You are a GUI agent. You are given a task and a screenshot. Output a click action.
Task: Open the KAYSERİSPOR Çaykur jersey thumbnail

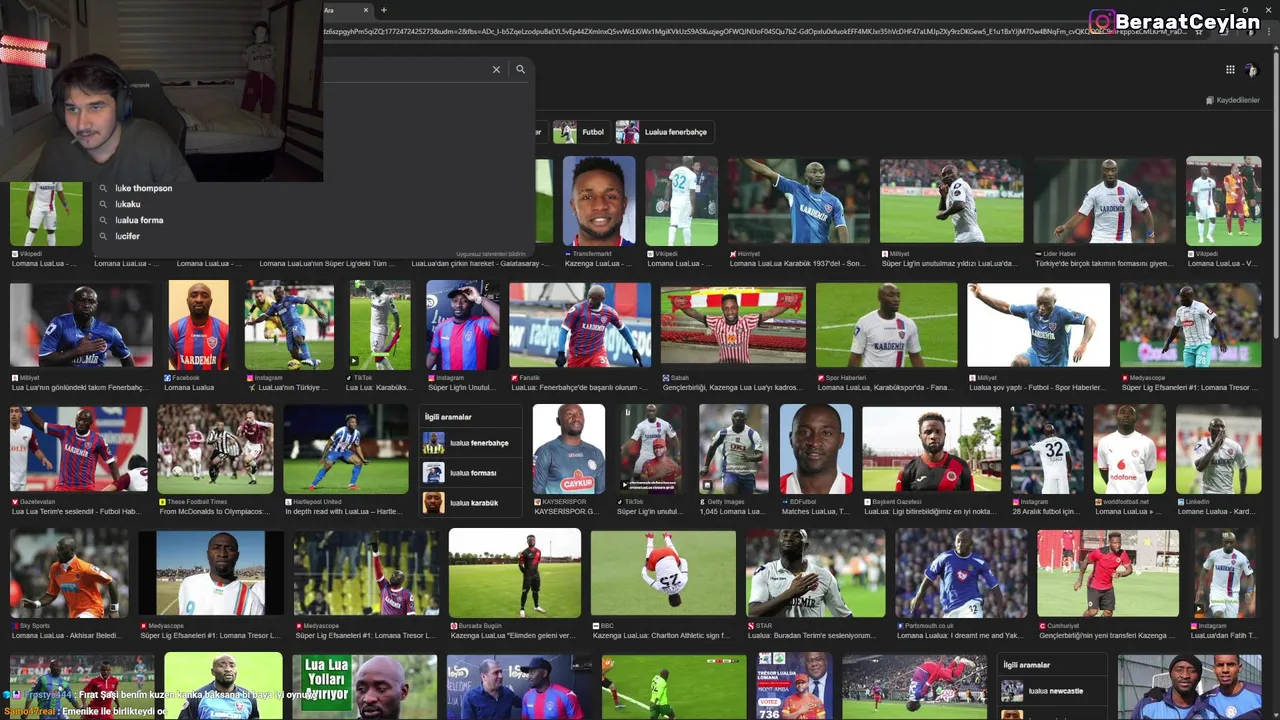[x=569, y=449]
